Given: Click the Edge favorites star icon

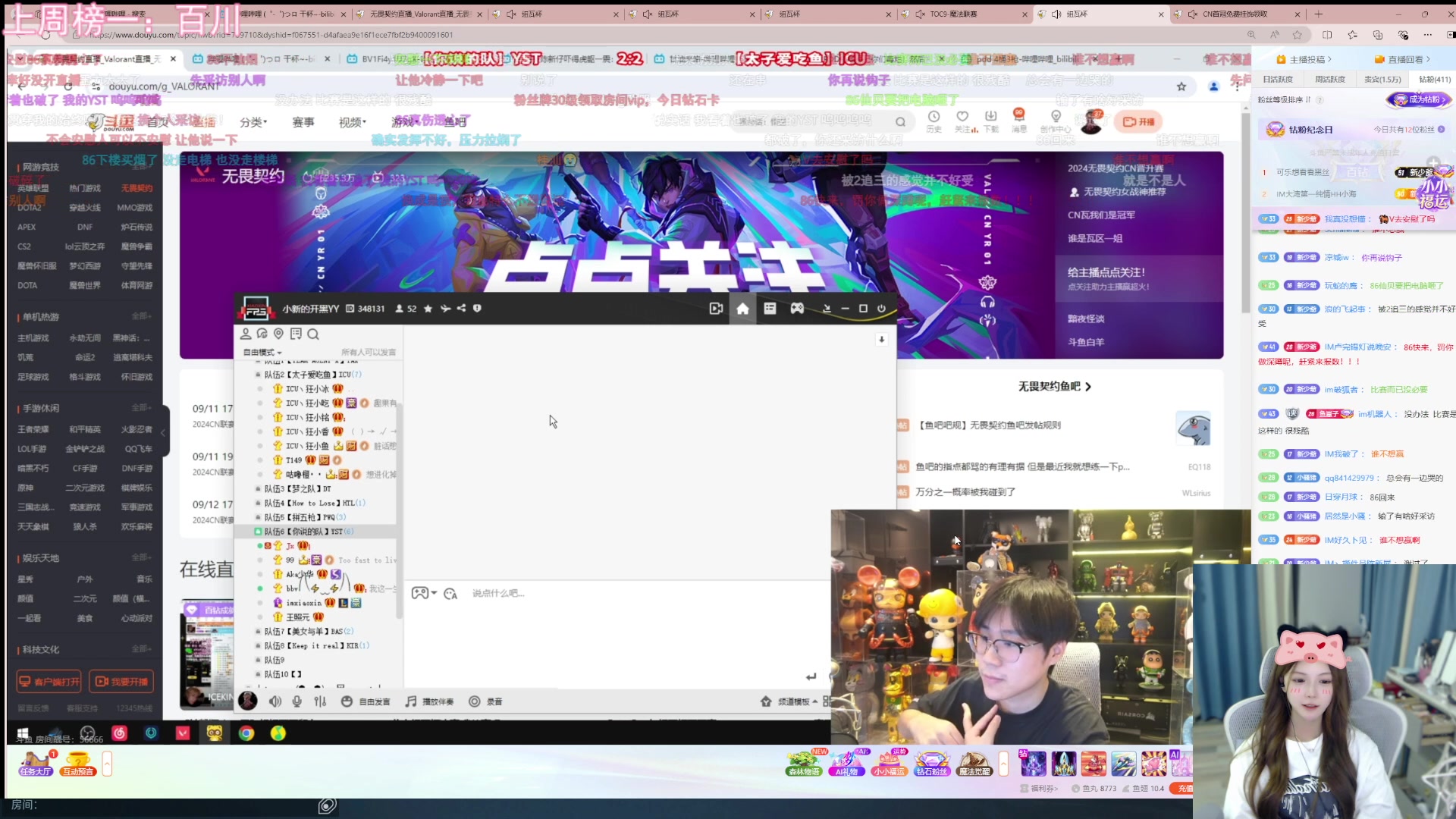Looking at the screenshot, I should pos(1298,35).
